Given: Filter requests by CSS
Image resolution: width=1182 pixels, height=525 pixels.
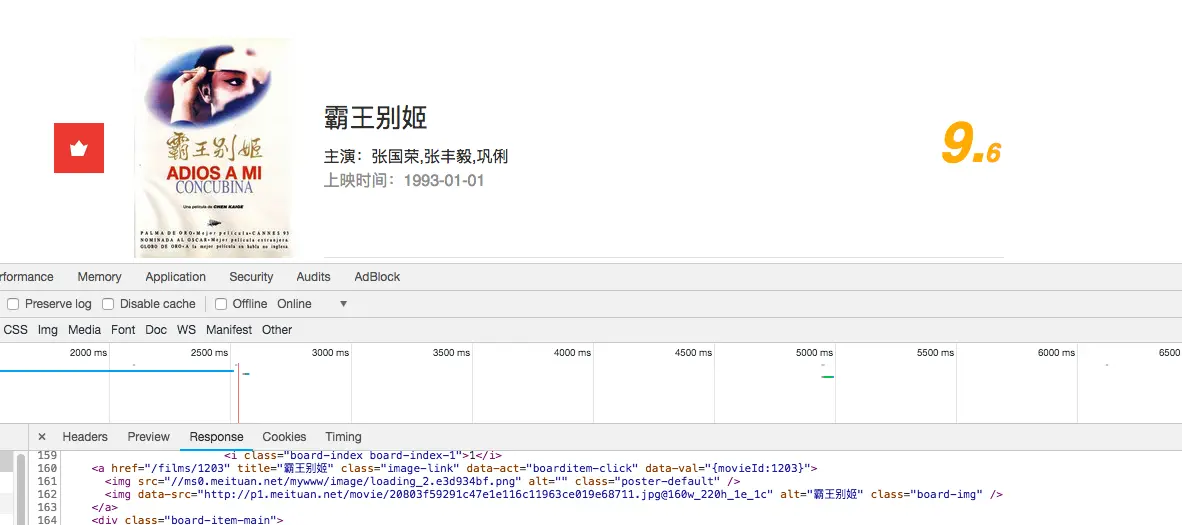Looking at the screenshot, I should 15,330.
